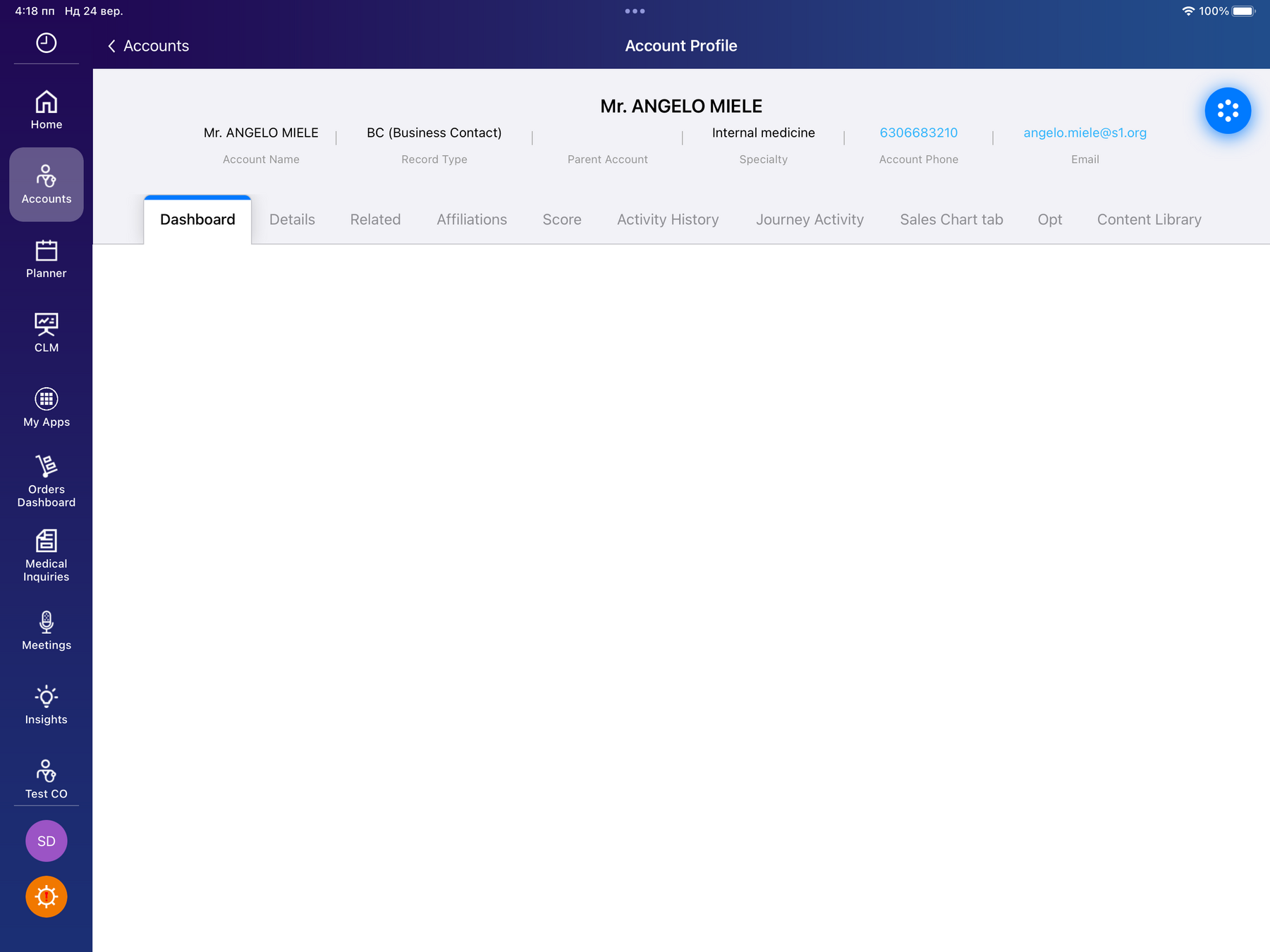Open the SD user profile avatar
Screen dimensions: 1270x952
pyautogui.click(x=46, y=841)
